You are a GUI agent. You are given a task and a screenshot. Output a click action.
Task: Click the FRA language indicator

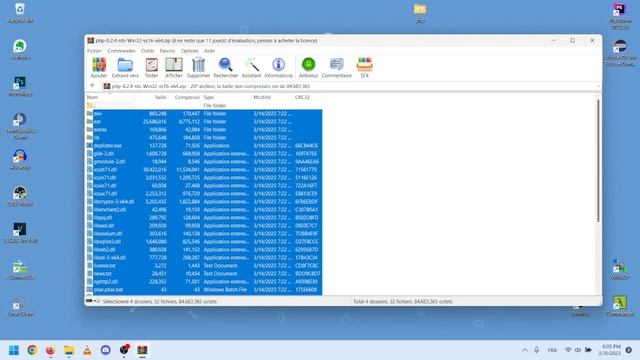(x=552, y=350)
